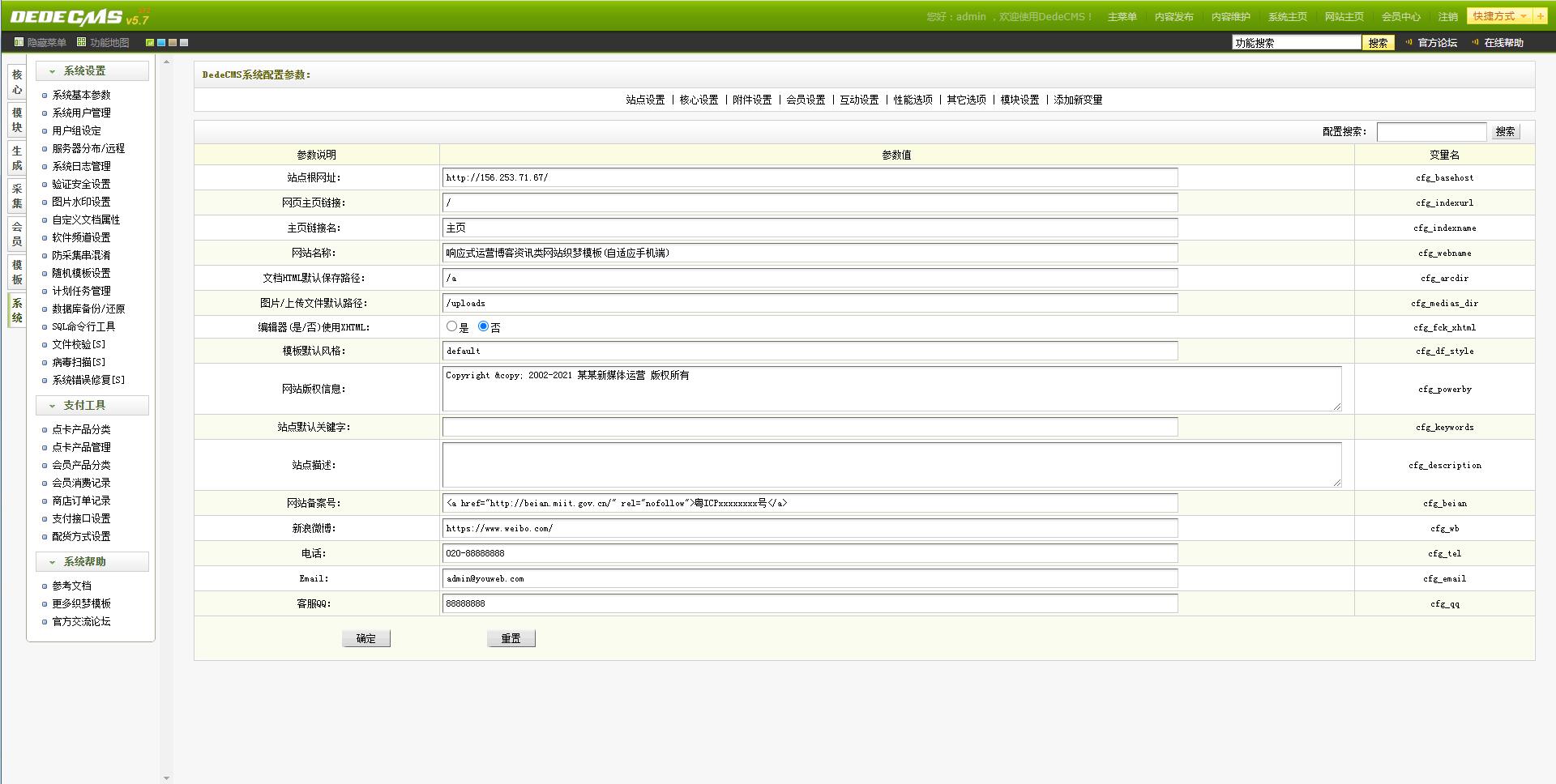Collapse the 系统设置 section

pyautogui.click(x=92, y=71)
